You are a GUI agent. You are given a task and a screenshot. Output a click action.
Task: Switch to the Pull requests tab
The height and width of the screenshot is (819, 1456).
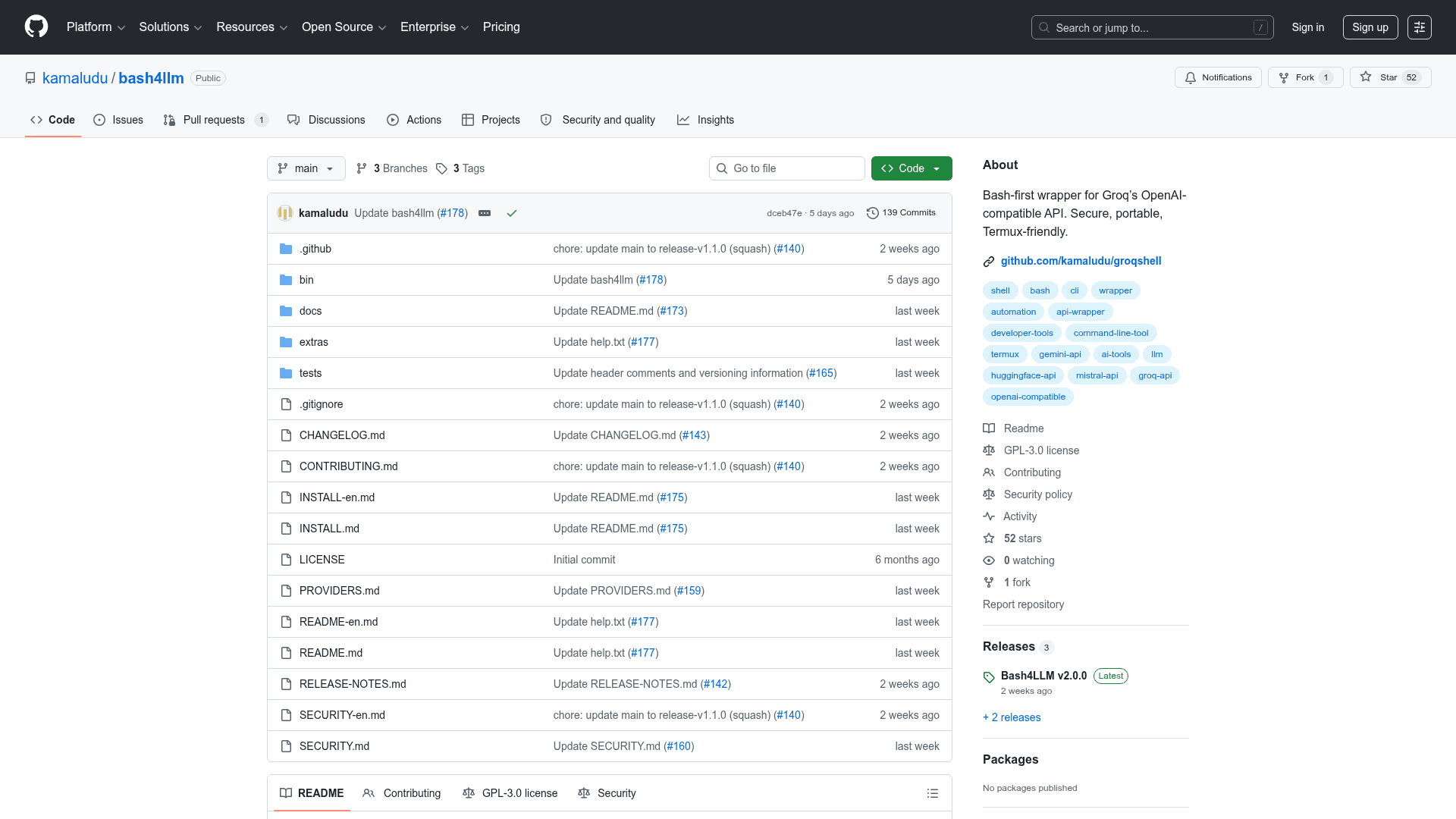coord(215,120)
